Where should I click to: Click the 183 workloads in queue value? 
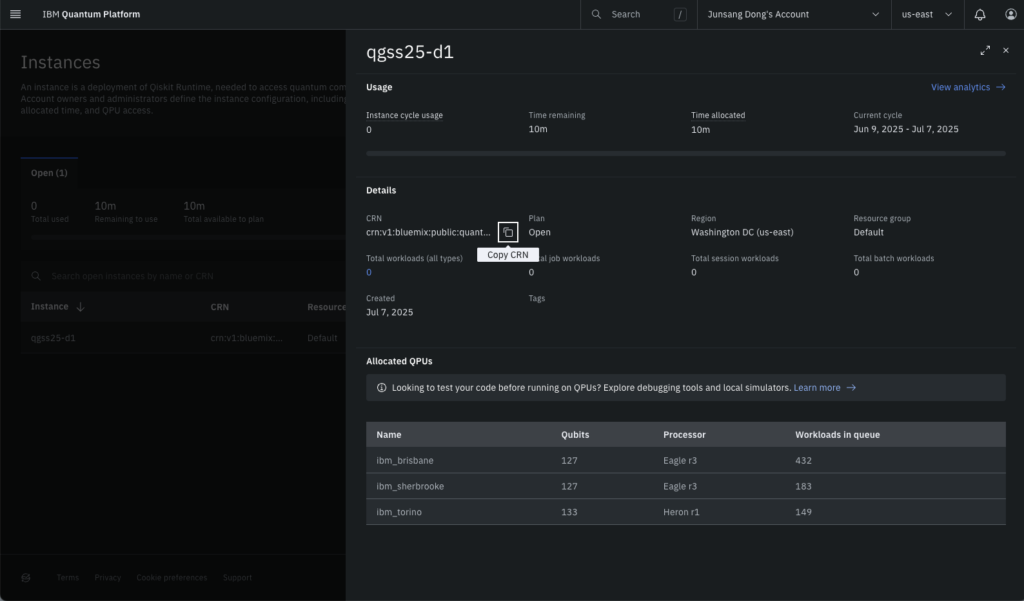803,486
